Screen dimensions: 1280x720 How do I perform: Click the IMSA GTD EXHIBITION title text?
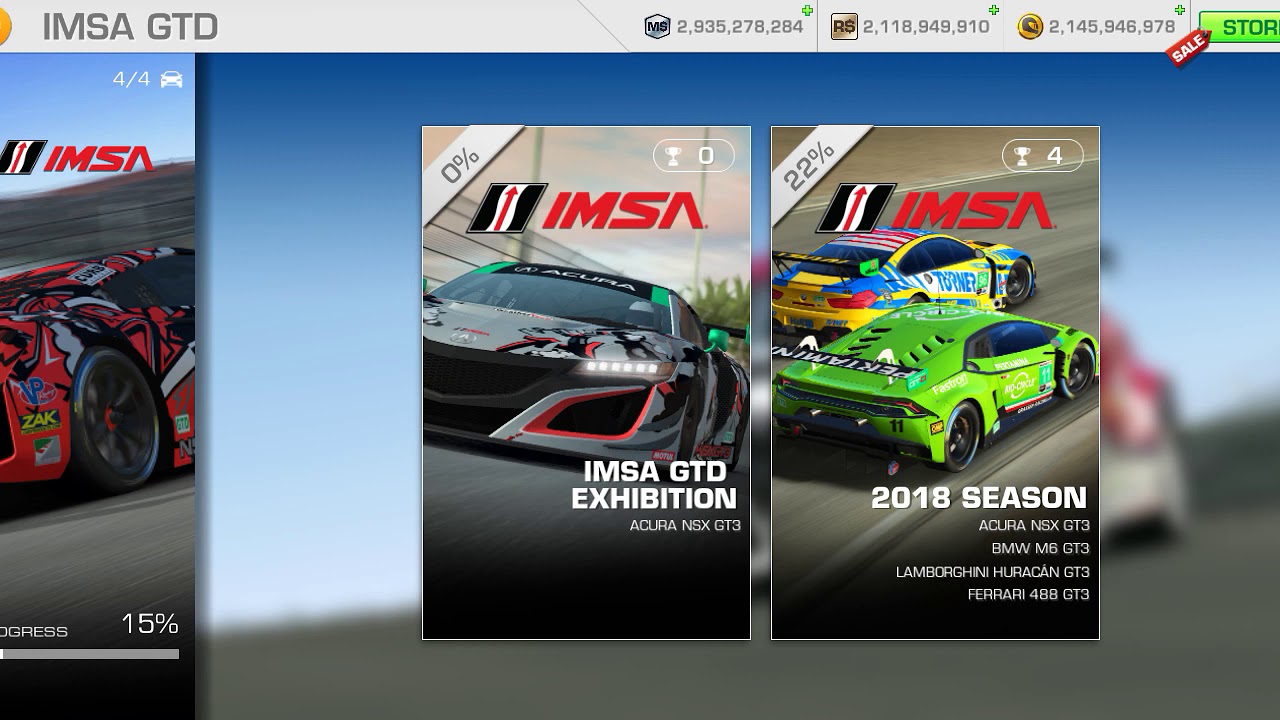(x=654, y=485)
